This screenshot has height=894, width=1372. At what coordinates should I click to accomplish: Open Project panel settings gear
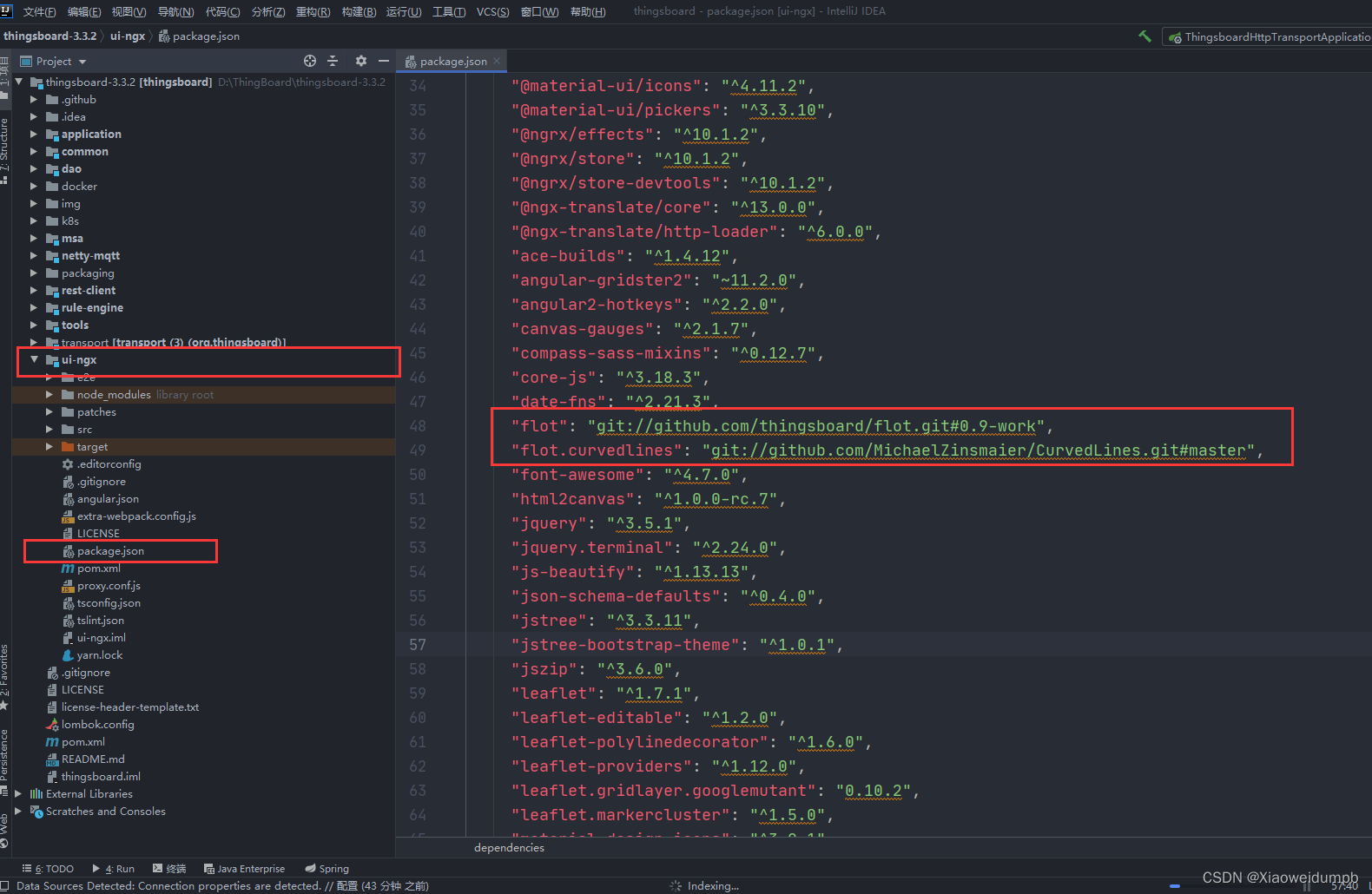pos(361,61)
